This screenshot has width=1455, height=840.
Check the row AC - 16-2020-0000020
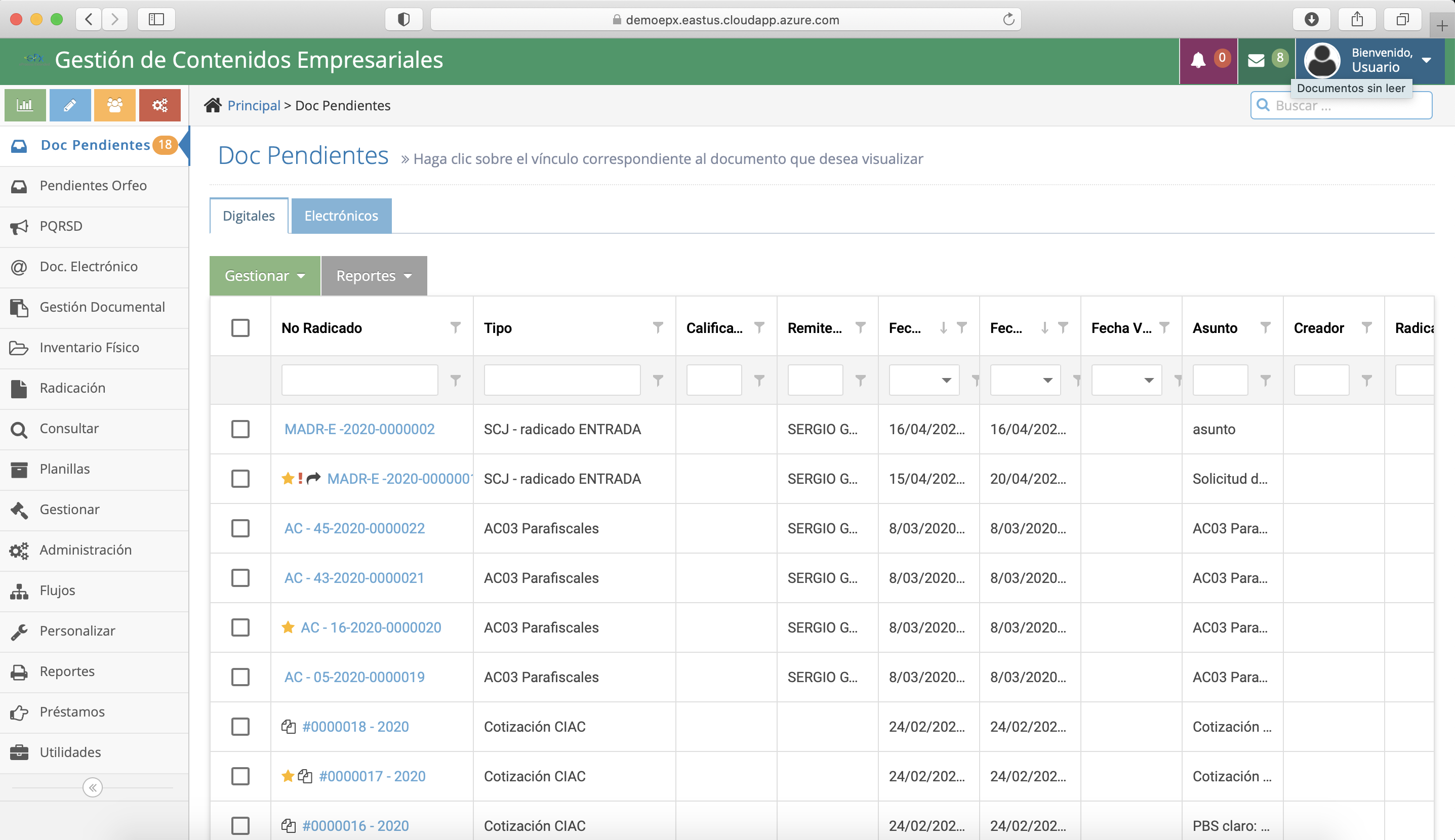[240, 627]
